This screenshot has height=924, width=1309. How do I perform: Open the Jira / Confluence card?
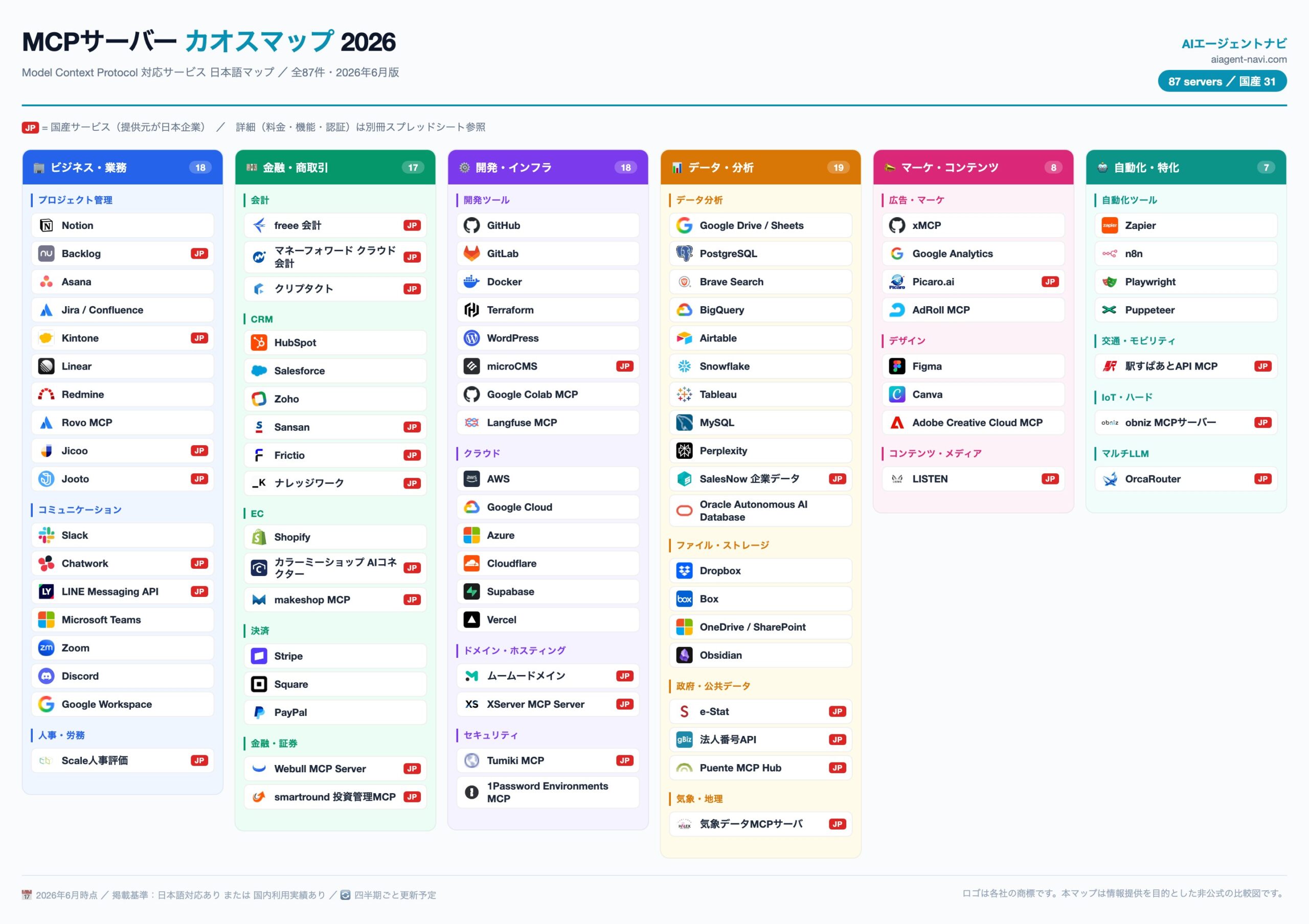coord(123,310)
